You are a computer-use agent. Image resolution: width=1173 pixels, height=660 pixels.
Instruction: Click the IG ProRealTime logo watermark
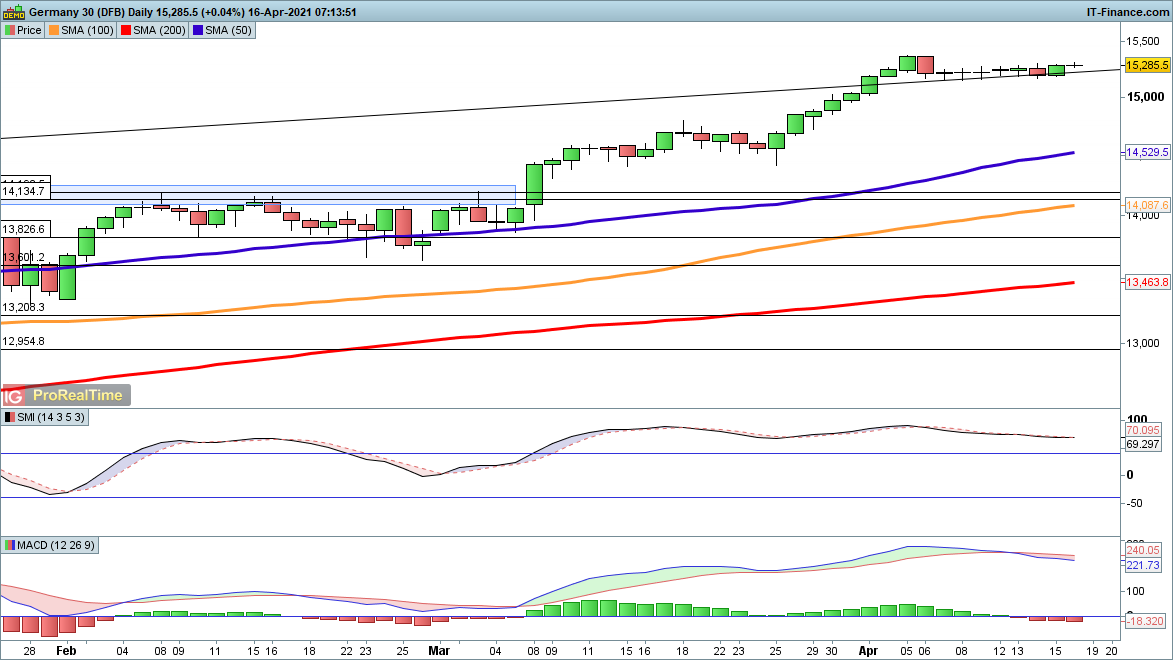[x=67, y=395]
